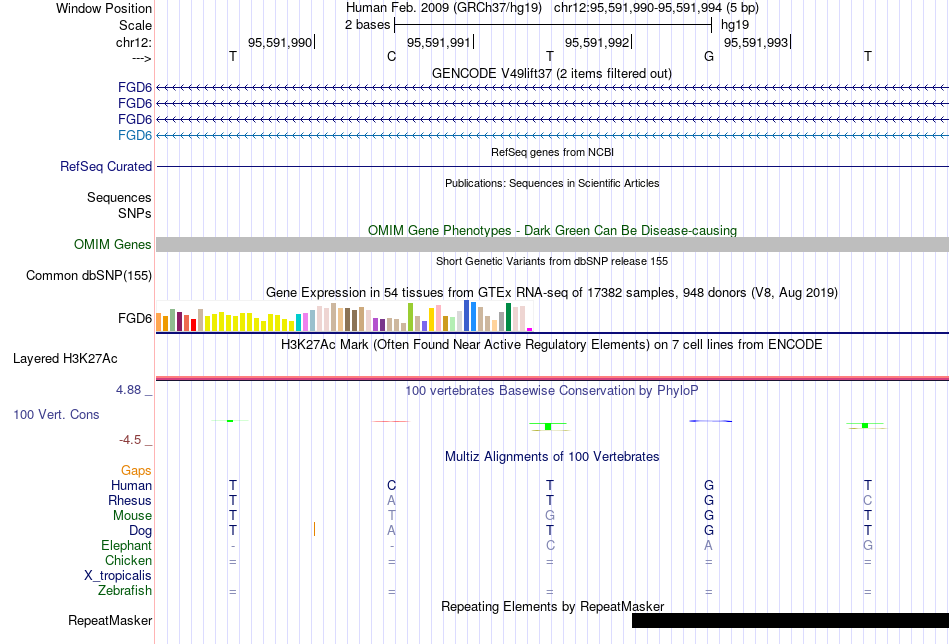Click the position marker 95,591,992
Viewport: 950px width, 644px height.
pyautogui.click(x=597, y=42)
